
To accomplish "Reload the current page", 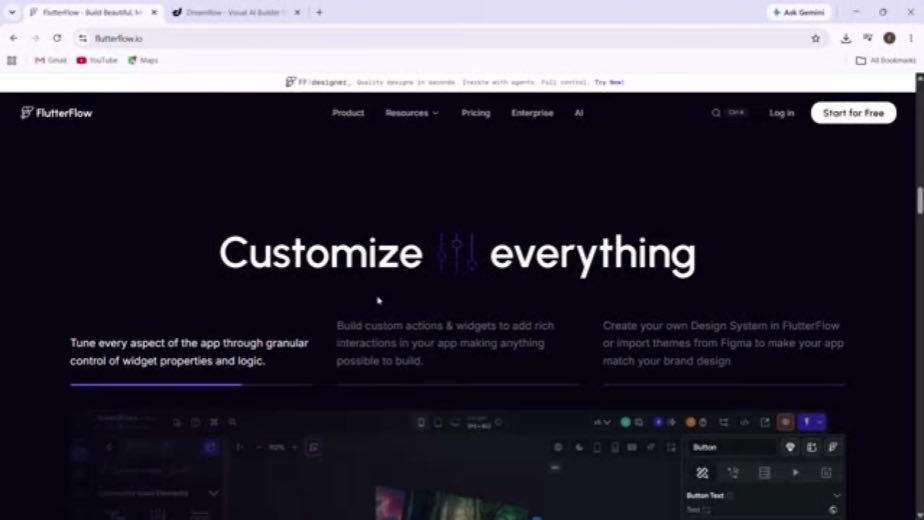I will pos(57,38).
